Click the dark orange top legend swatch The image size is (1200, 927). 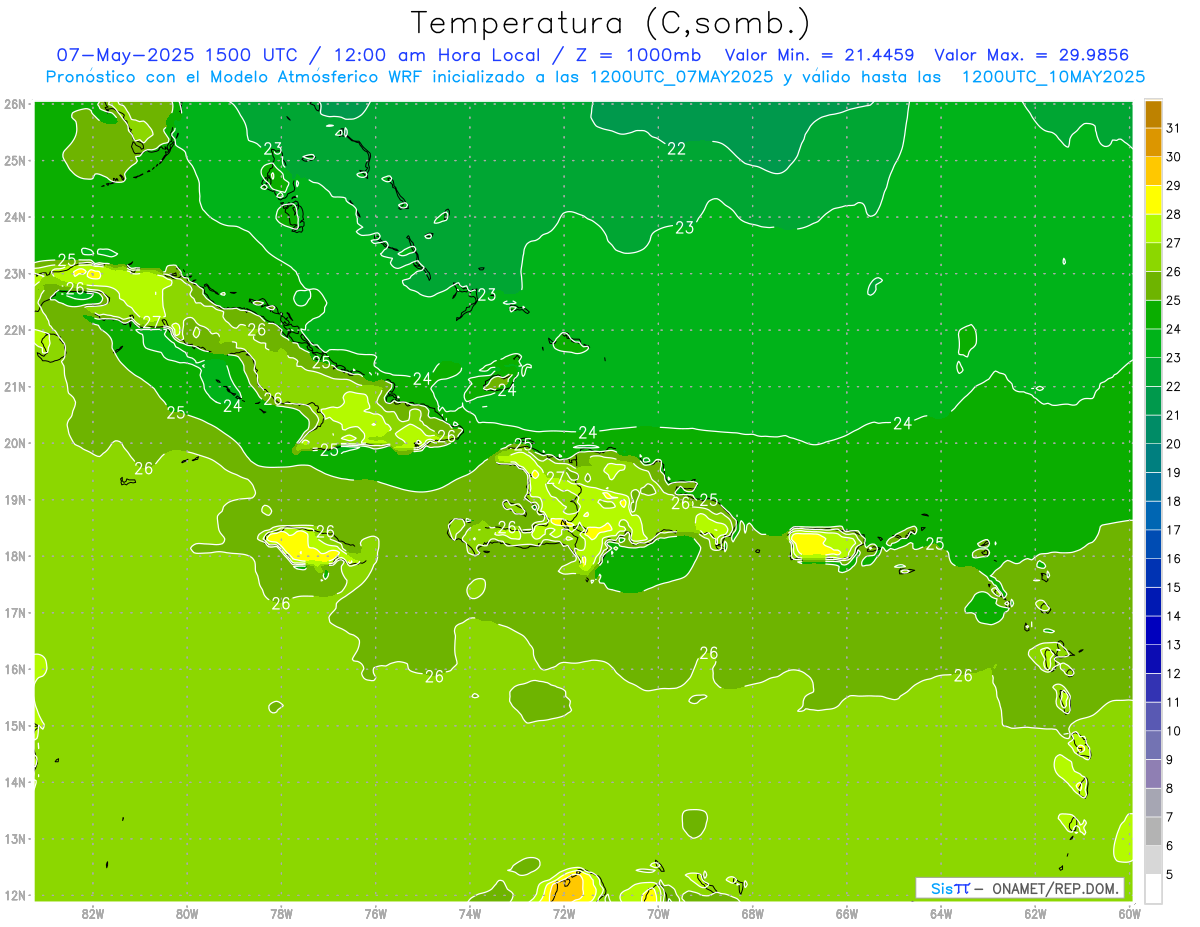[x=1154, y=114]
